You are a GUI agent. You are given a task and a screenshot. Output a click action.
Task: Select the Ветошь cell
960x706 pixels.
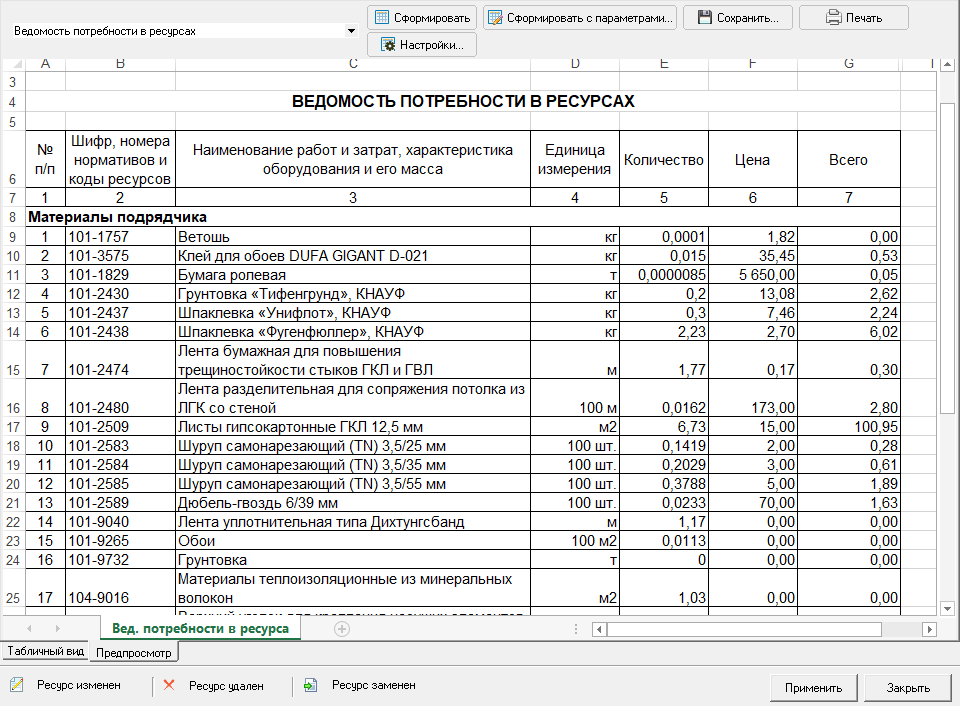point(353,237)
